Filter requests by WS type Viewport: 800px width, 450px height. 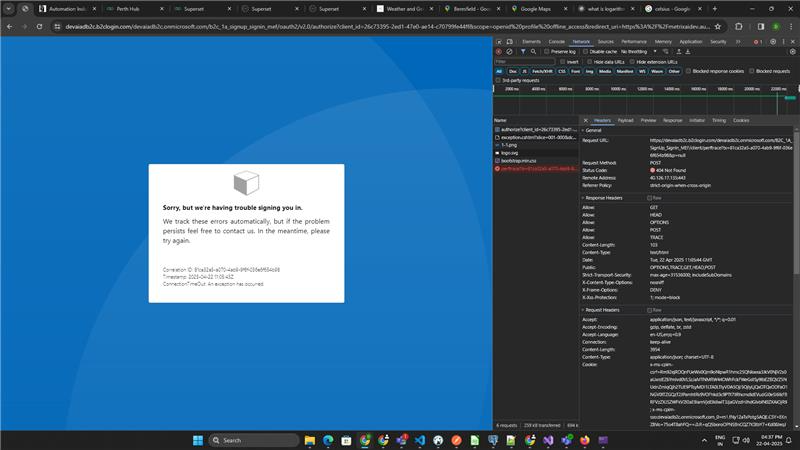pyautogui.click(x=642, y=71)
